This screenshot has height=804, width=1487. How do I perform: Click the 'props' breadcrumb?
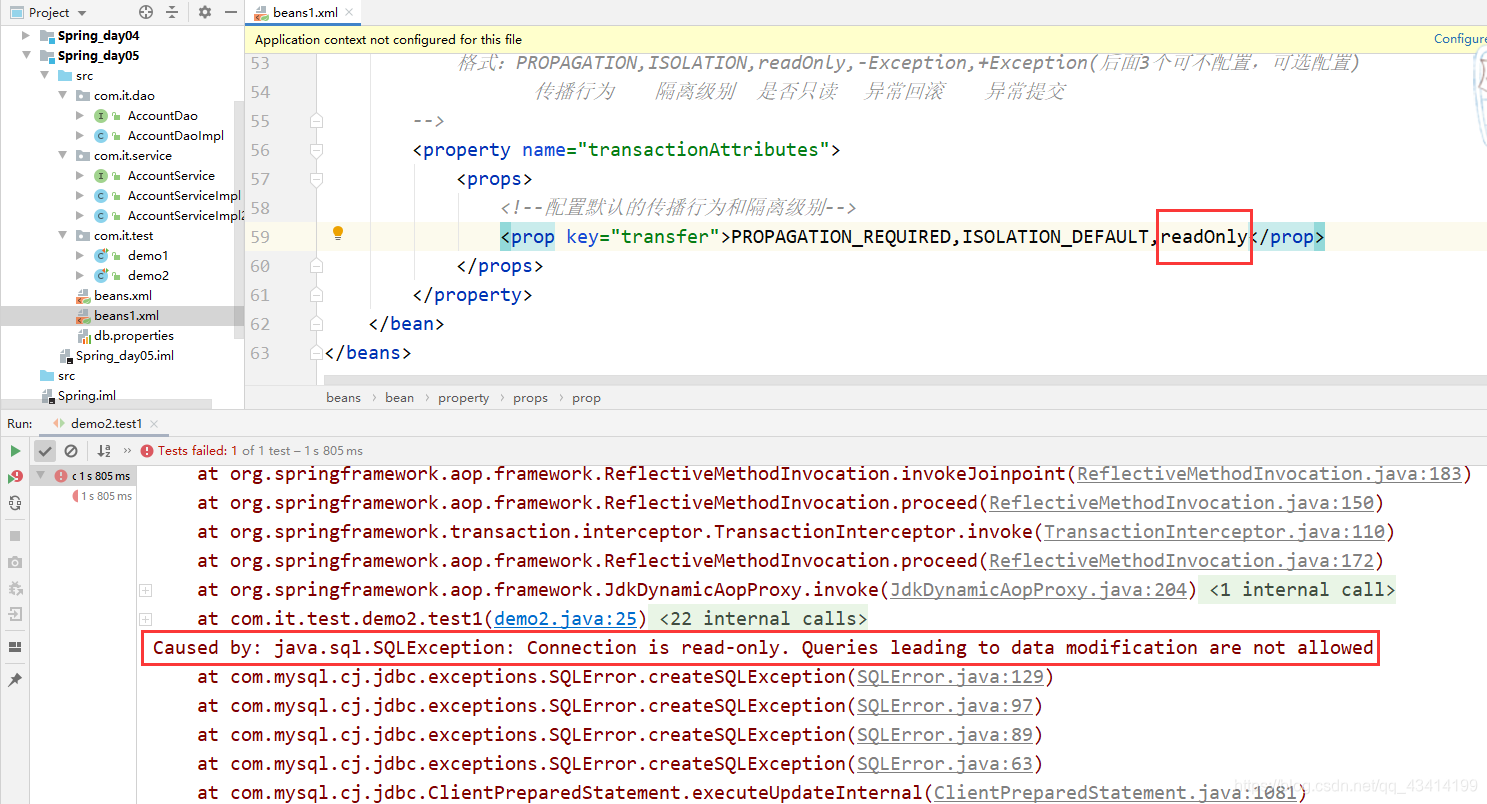click(x=530, y=397)
